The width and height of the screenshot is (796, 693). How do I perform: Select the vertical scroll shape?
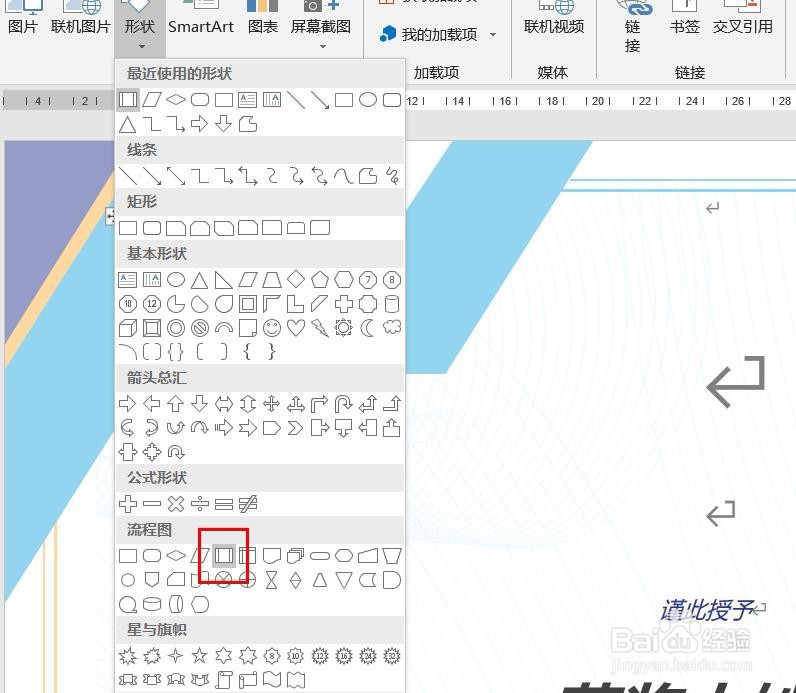224,680
